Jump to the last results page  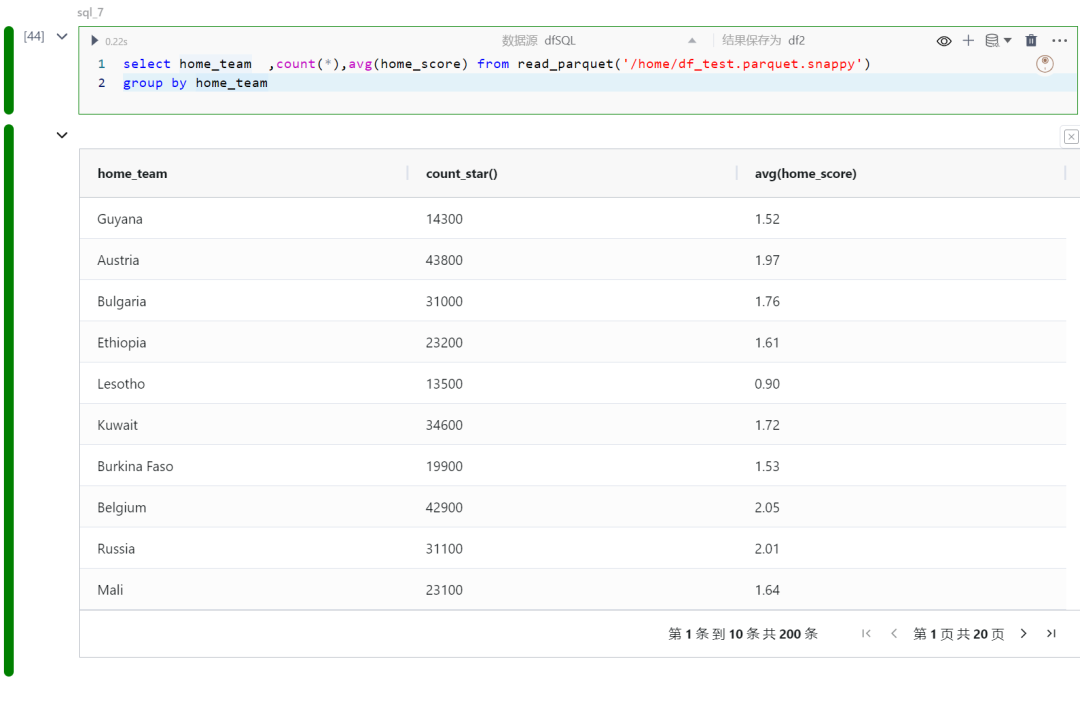(x=1051, y=634)
